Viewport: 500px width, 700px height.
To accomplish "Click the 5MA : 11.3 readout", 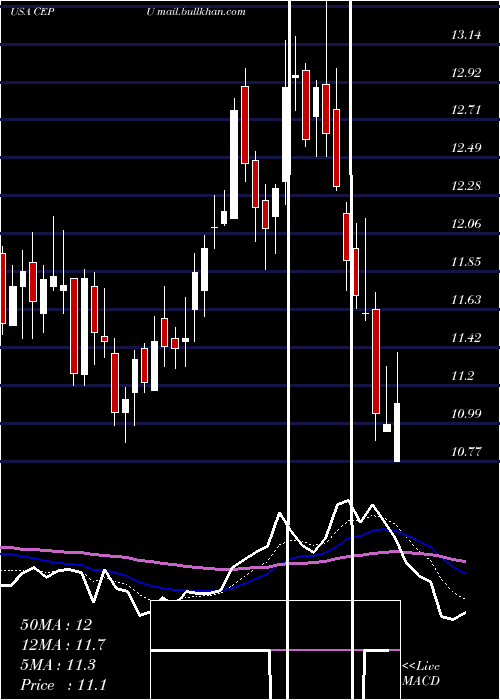I will coord(58,665).
